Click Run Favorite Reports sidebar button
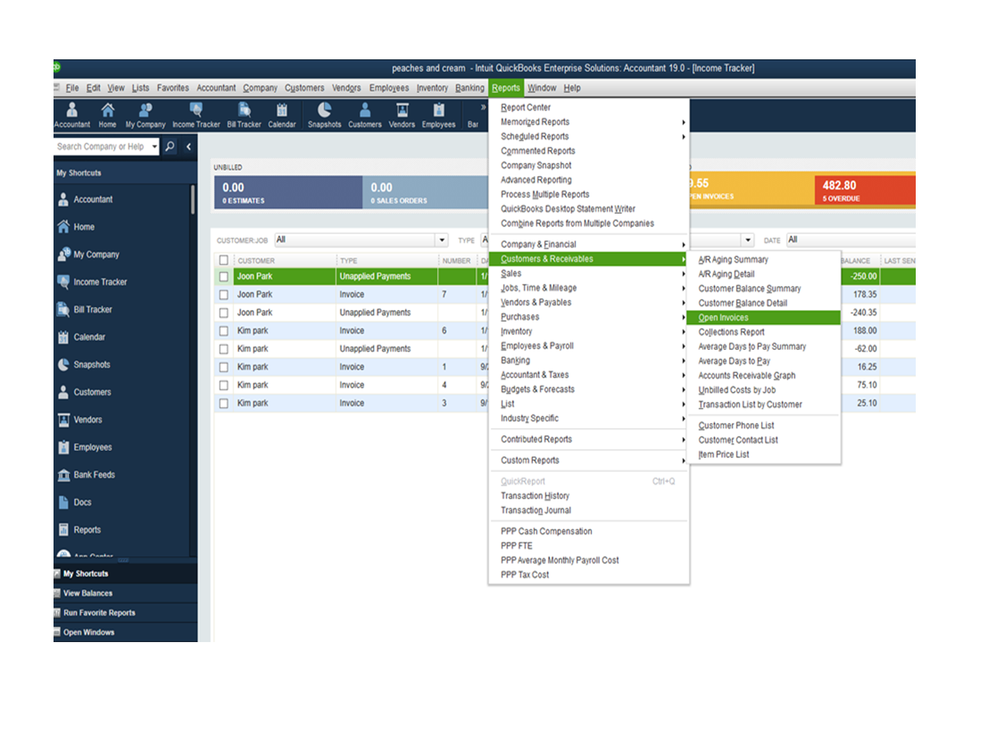Screen dimensions: 999x749 point(126,613)
